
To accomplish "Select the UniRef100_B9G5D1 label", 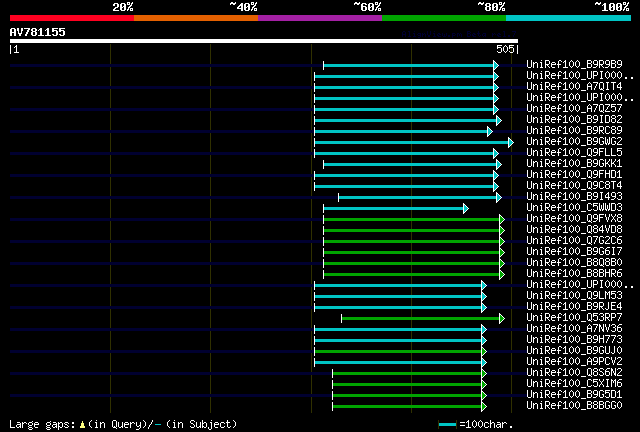I will (574, 395).
